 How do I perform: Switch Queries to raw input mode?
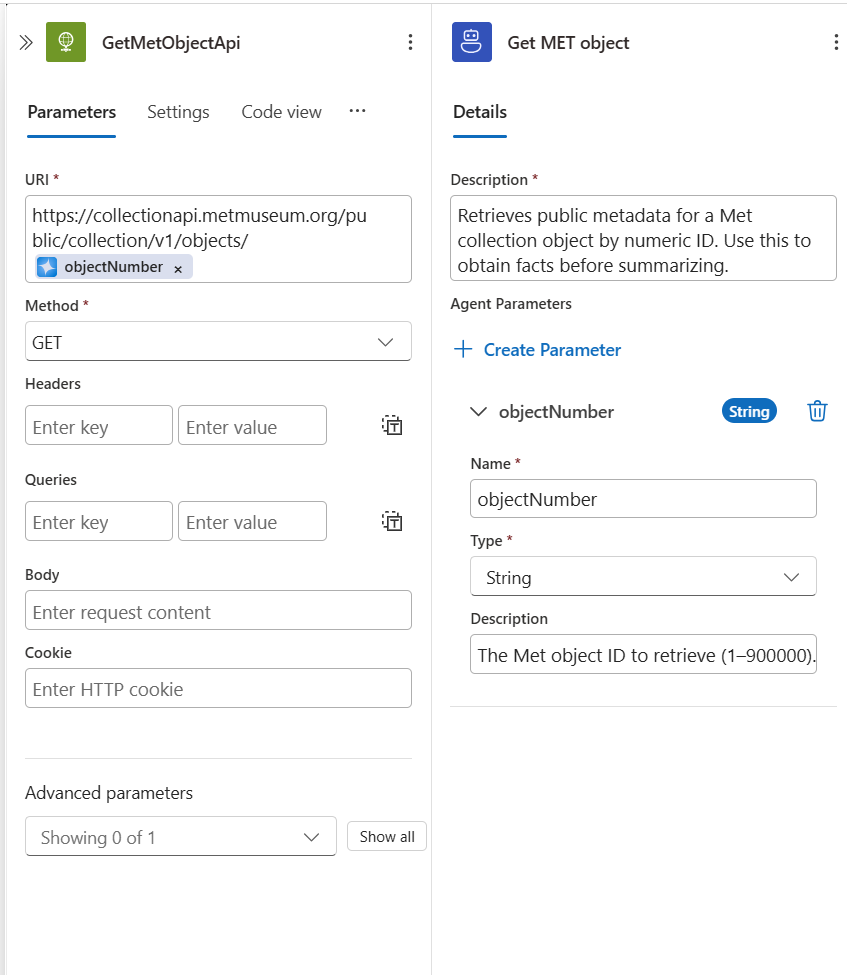pyautogui.click(x=392, y=521)
